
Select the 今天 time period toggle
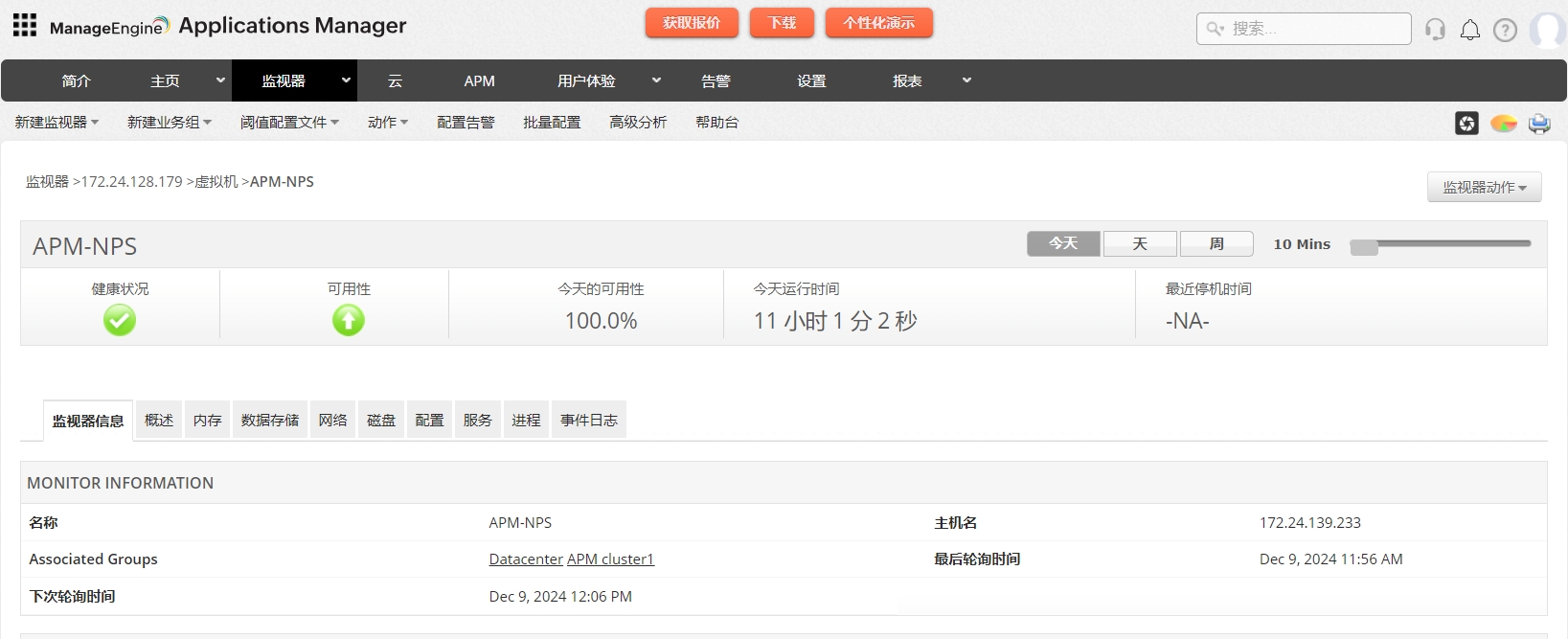click(x=1063, y=243)
